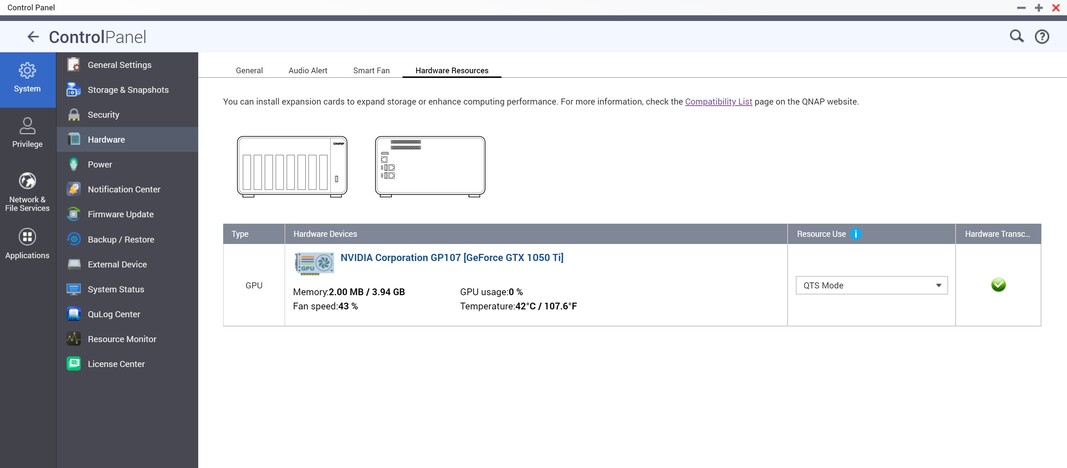Click the rear view NAS diagram
Screen dimensions: 1067x468
430,167
